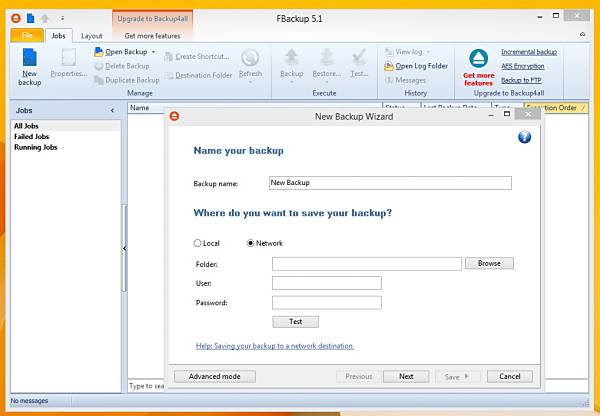Click the Browse button

[489, 263]
